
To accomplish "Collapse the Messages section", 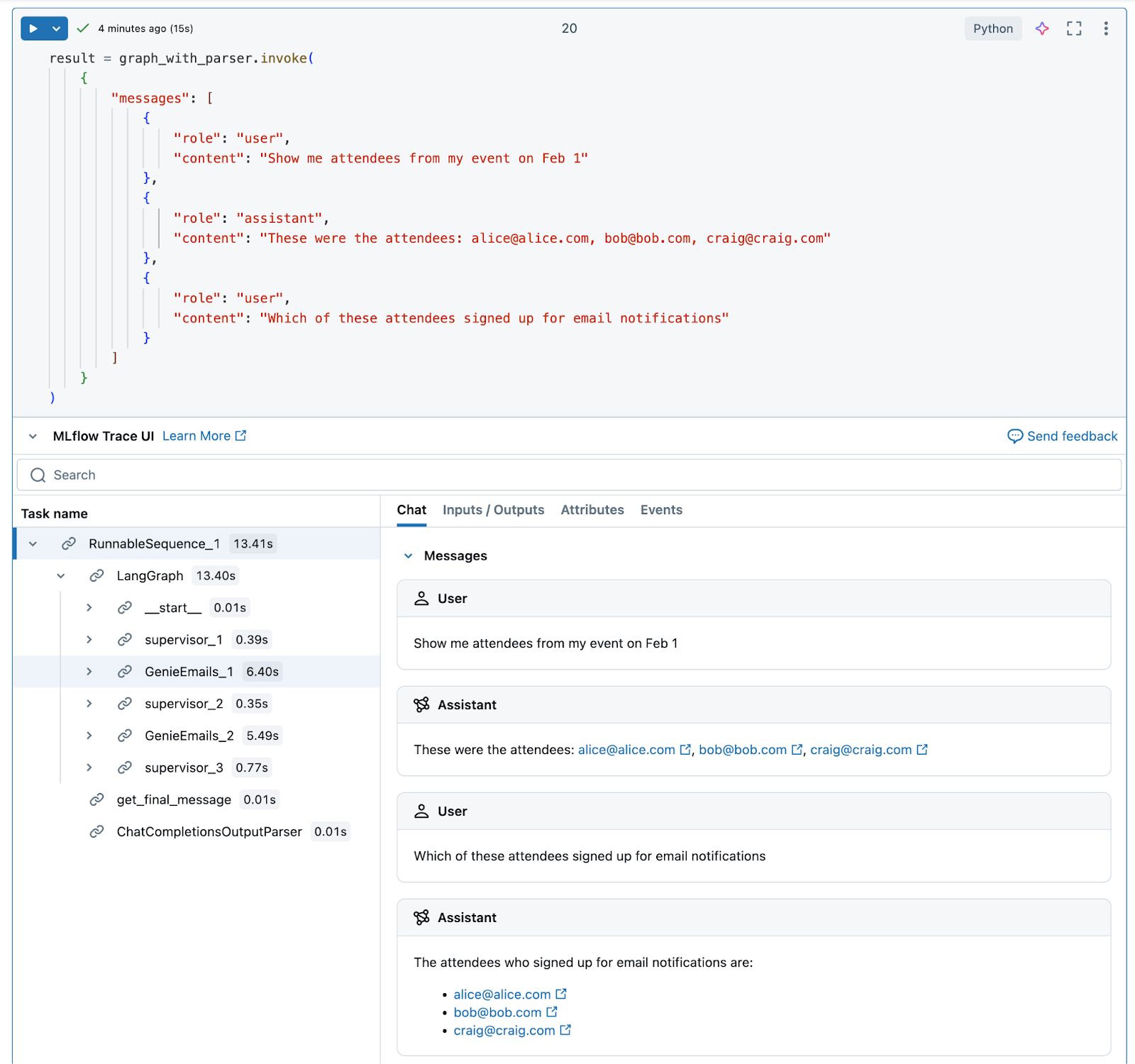I will pos(408,555).
